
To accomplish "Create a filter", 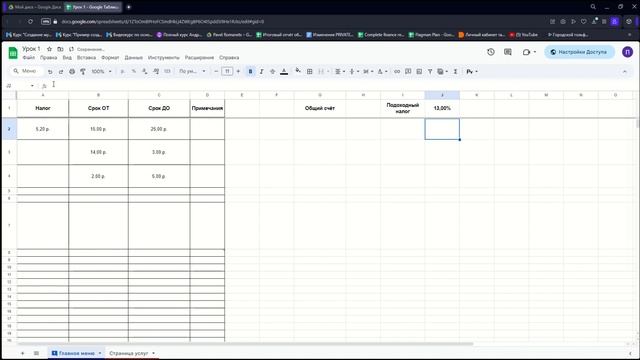I will tap(430, 71).
